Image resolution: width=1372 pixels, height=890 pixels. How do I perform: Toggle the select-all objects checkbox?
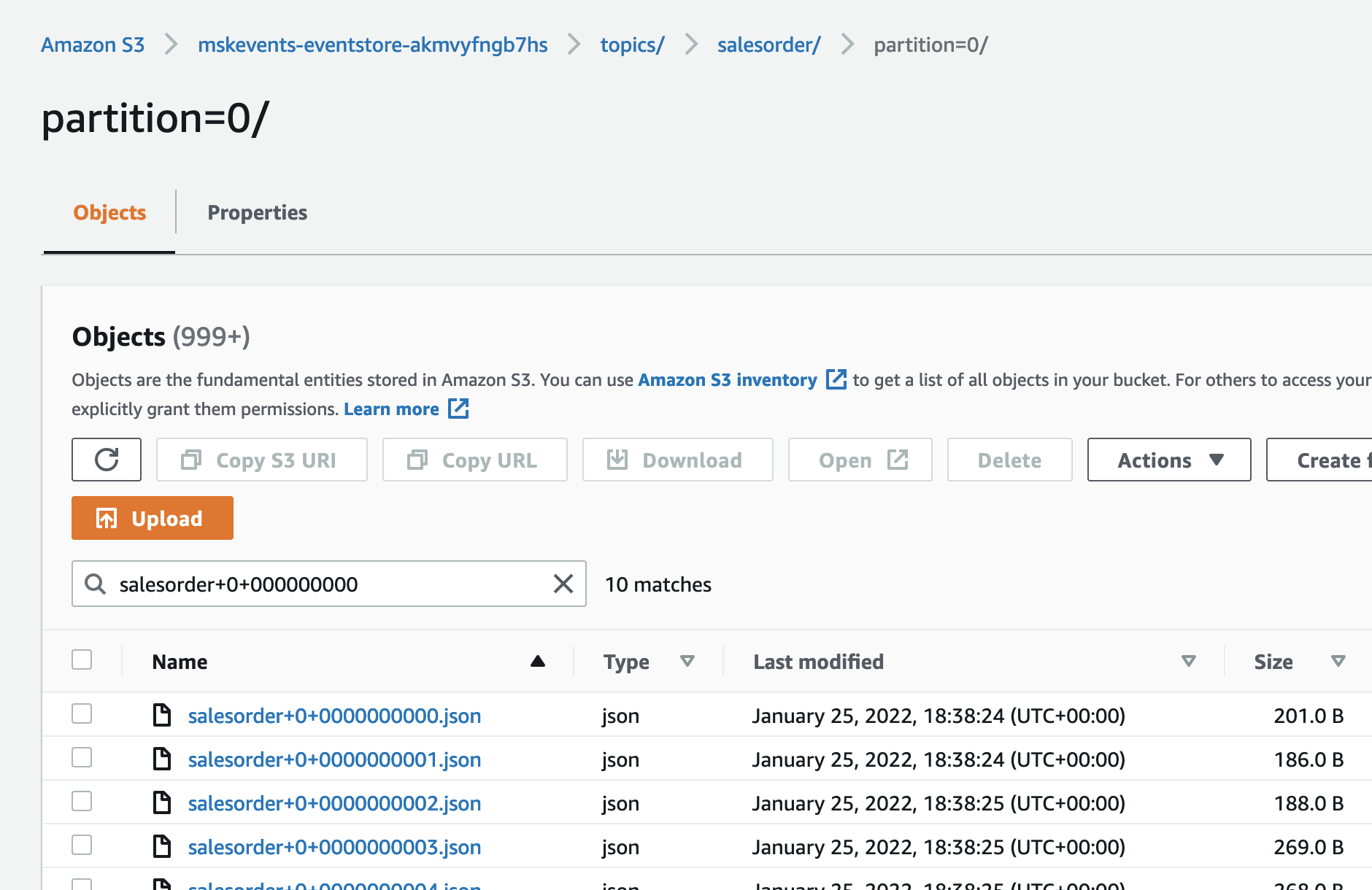coord(82,659)
